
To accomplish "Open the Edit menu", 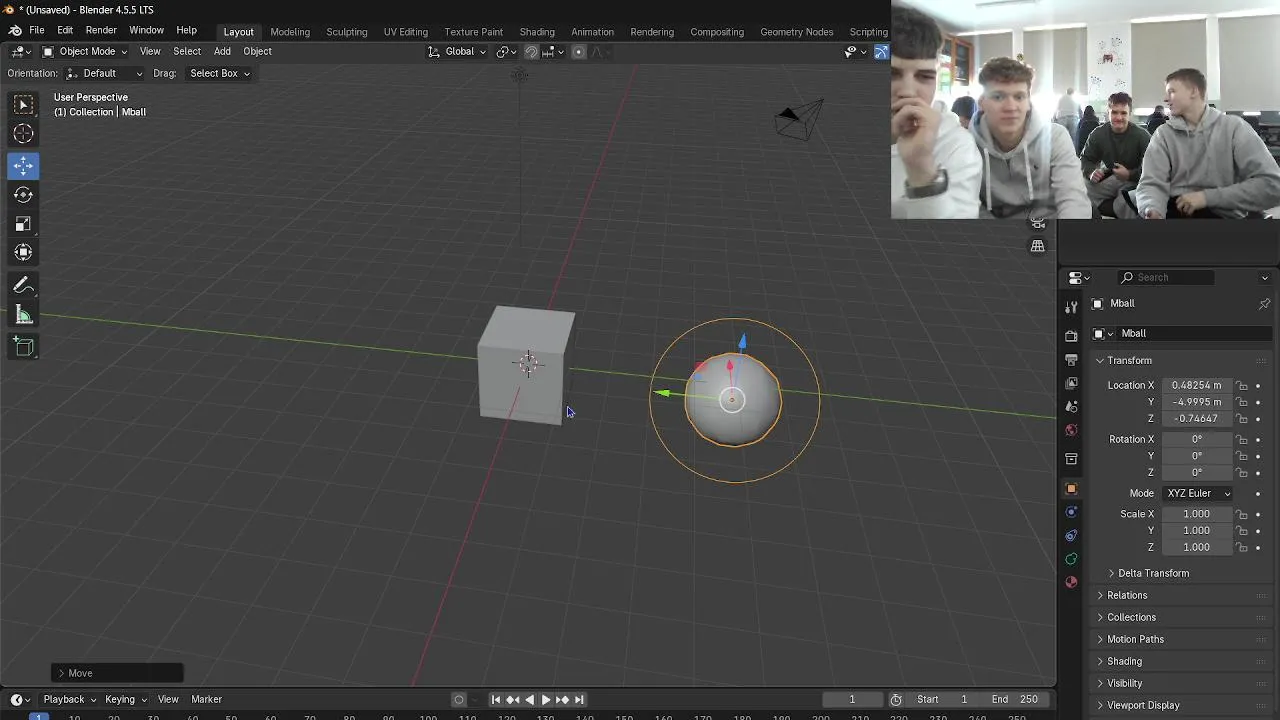I will 65,31.
